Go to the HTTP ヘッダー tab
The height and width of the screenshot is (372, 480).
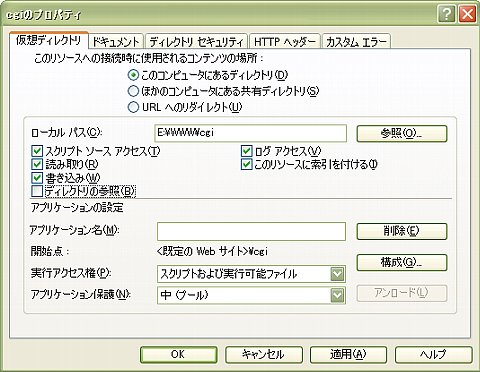[285, 42]
